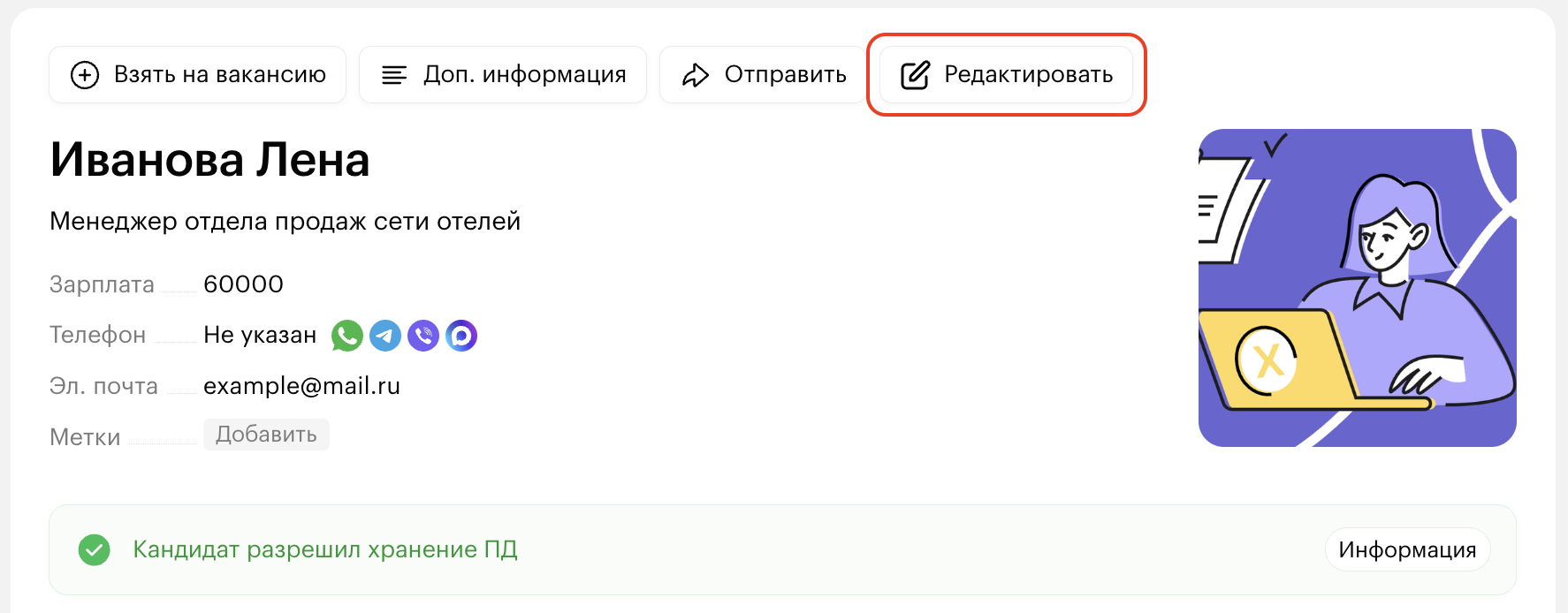Open the Информация button in the consent banner
1568x613 pixels.
[1407, 549]
